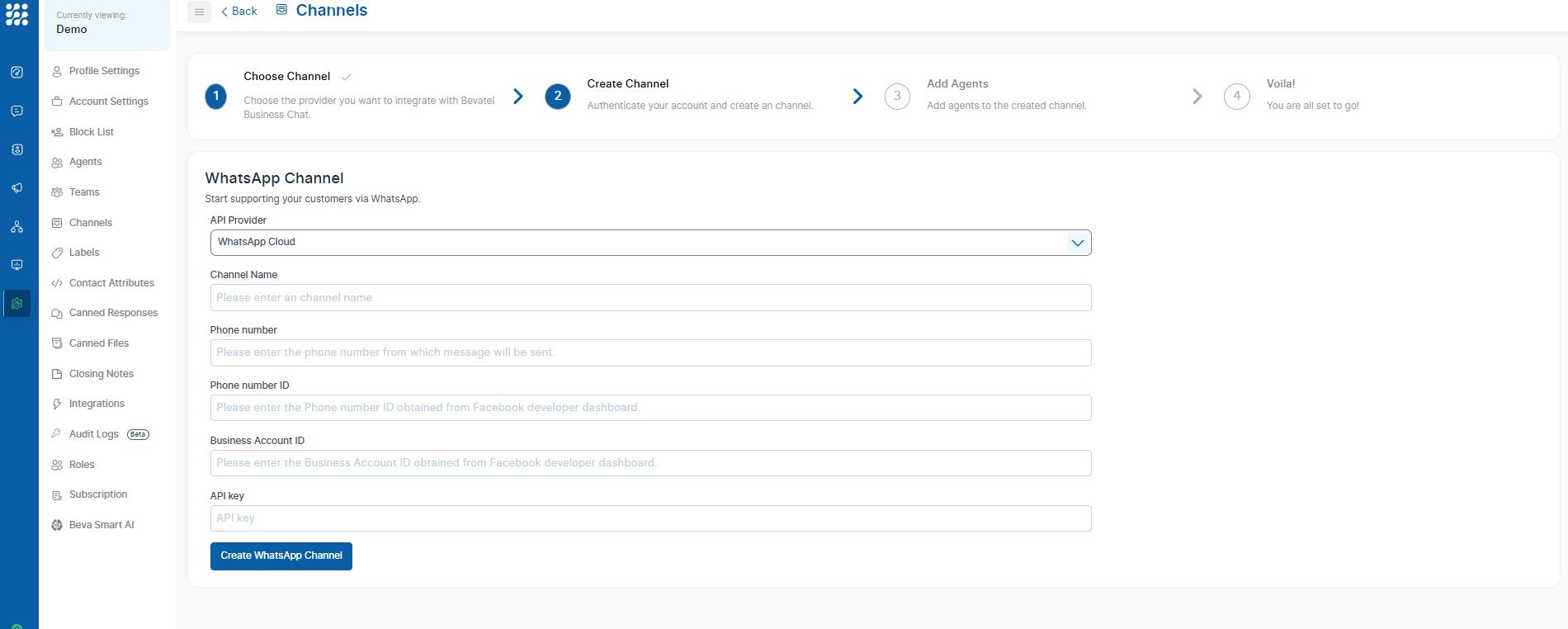Click the Currently viewing Demo account box
The height and width of the screenshot is (629, 1568).
pos(107,23)
